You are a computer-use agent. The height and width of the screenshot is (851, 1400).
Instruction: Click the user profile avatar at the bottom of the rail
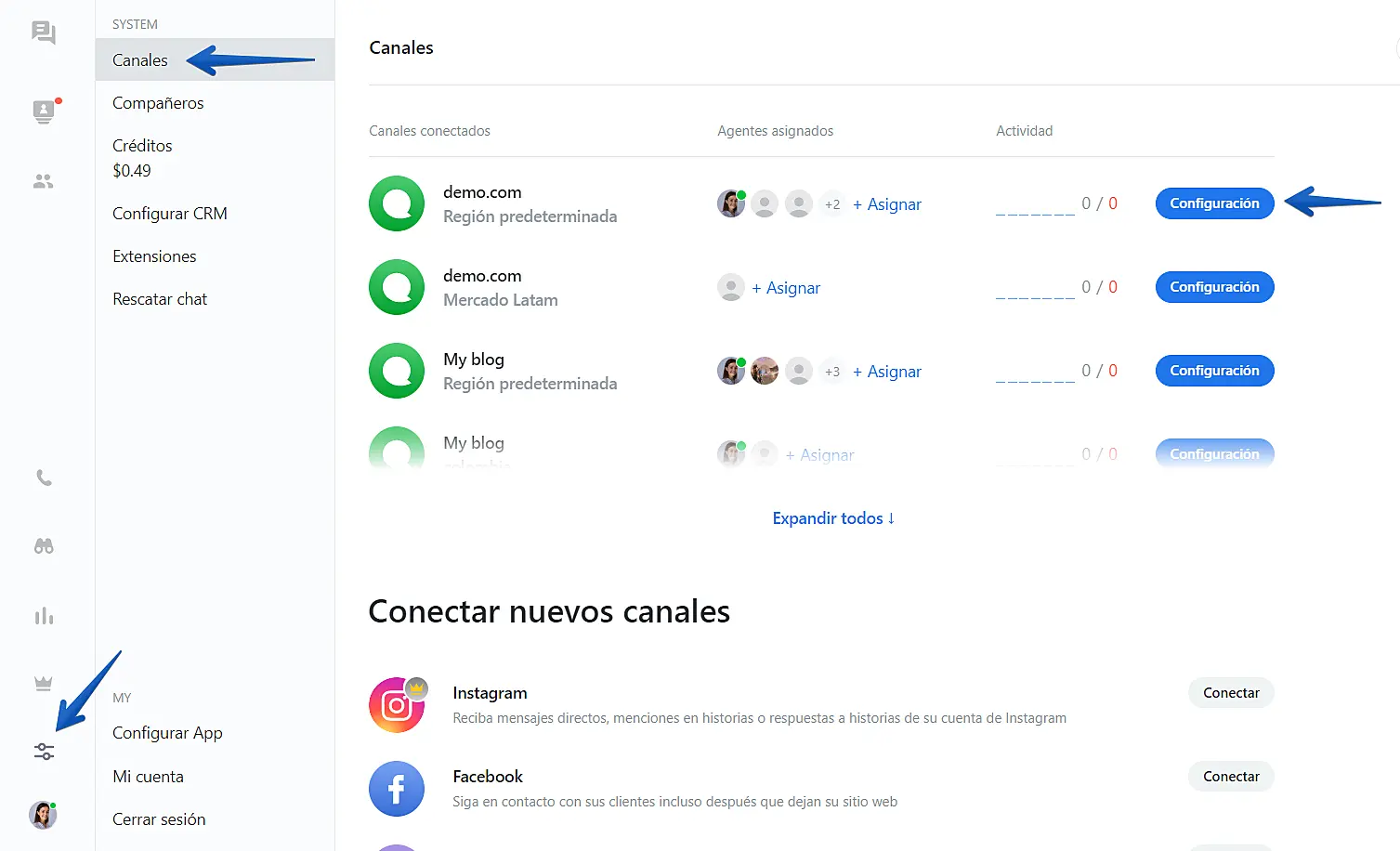44,815
